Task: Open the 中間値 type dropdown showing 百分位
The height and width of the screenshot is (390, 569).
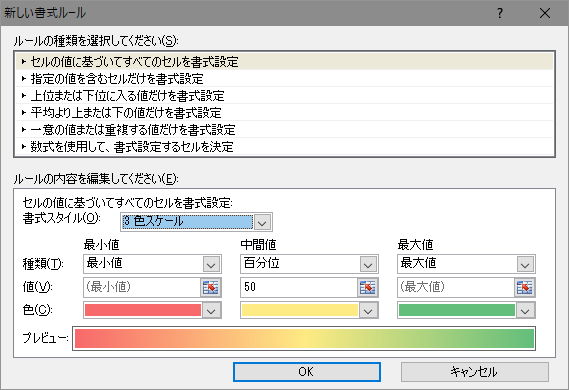Action: (x=368, y=264)
